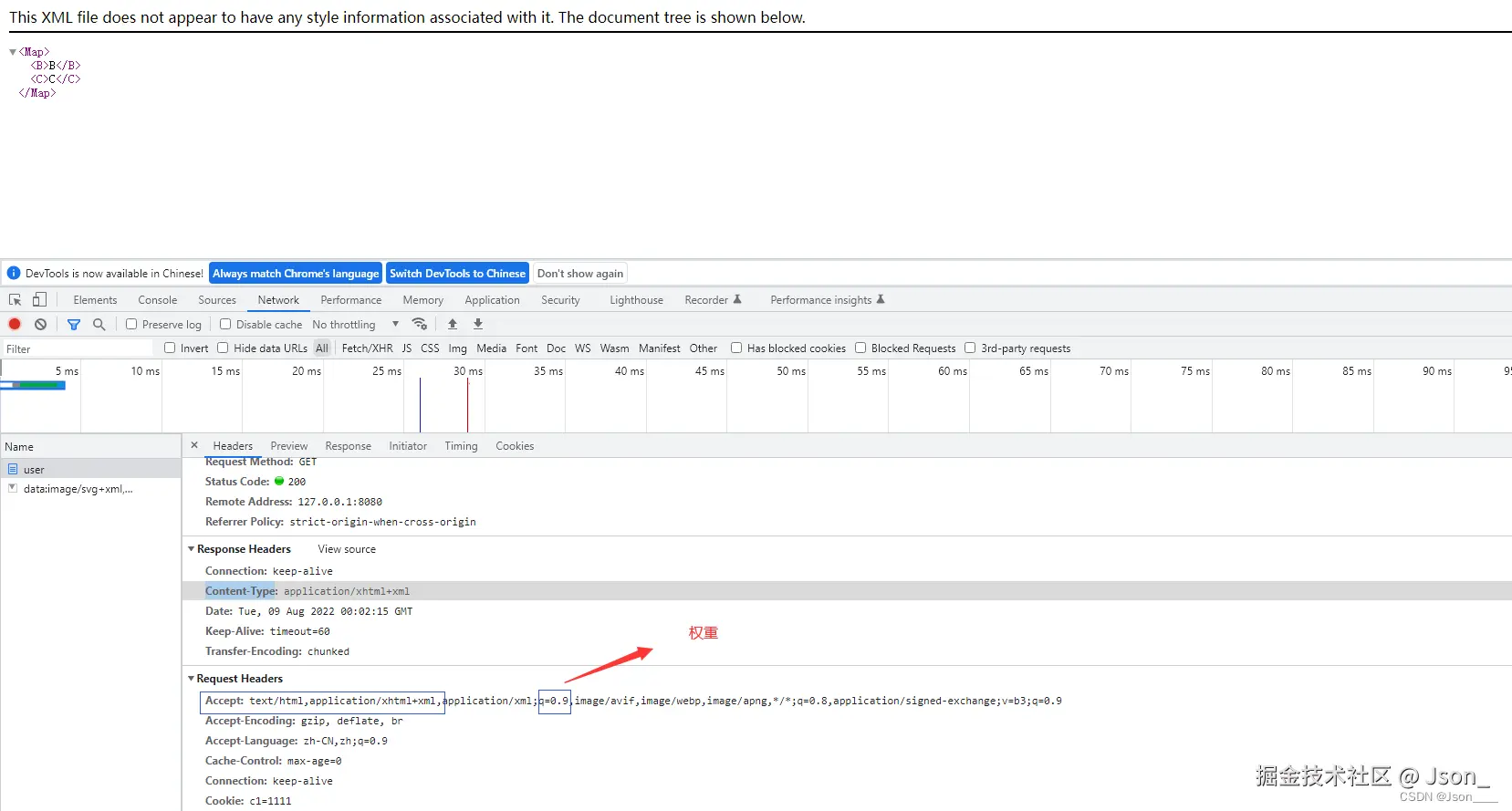Open network conditions wifi icon
This screenshot has width=1512, height=811.
(420, 324)
